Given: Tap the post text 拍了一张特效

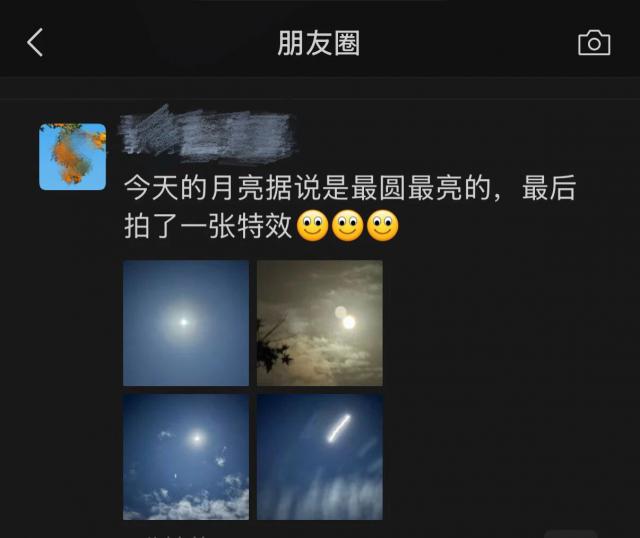Looking at the screenshot, I should (208, 226).
